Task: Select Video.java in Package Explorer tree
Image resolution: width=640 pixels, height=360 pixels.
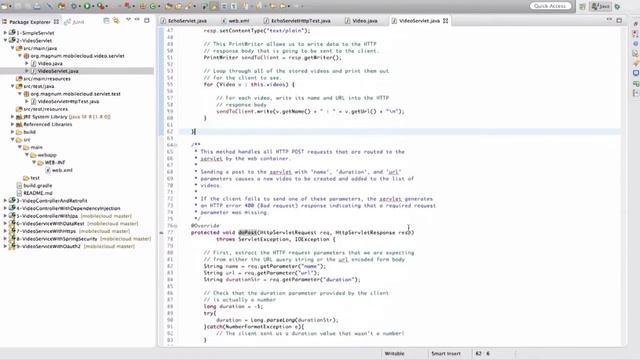Action: [x=50, y=63]
